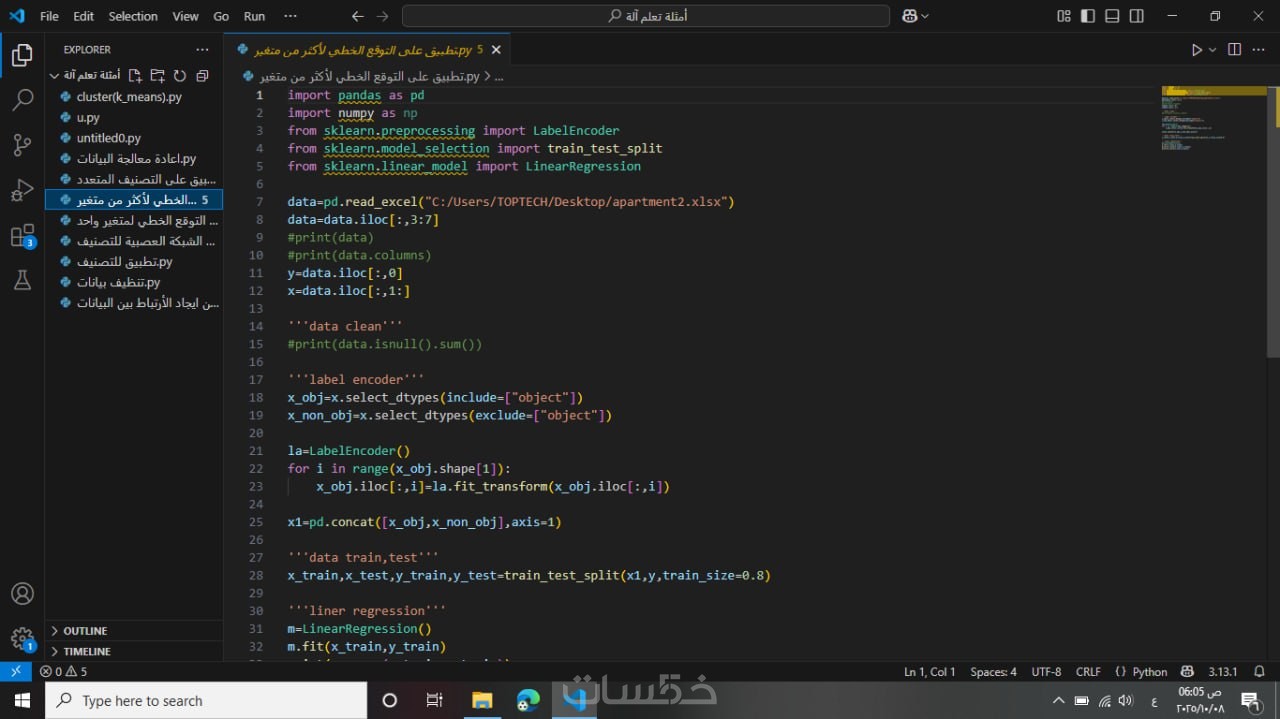Toggle the secondary side bar layout button
The width and height of the screenshot is (1280, 719).
[x=1136, y=16]
